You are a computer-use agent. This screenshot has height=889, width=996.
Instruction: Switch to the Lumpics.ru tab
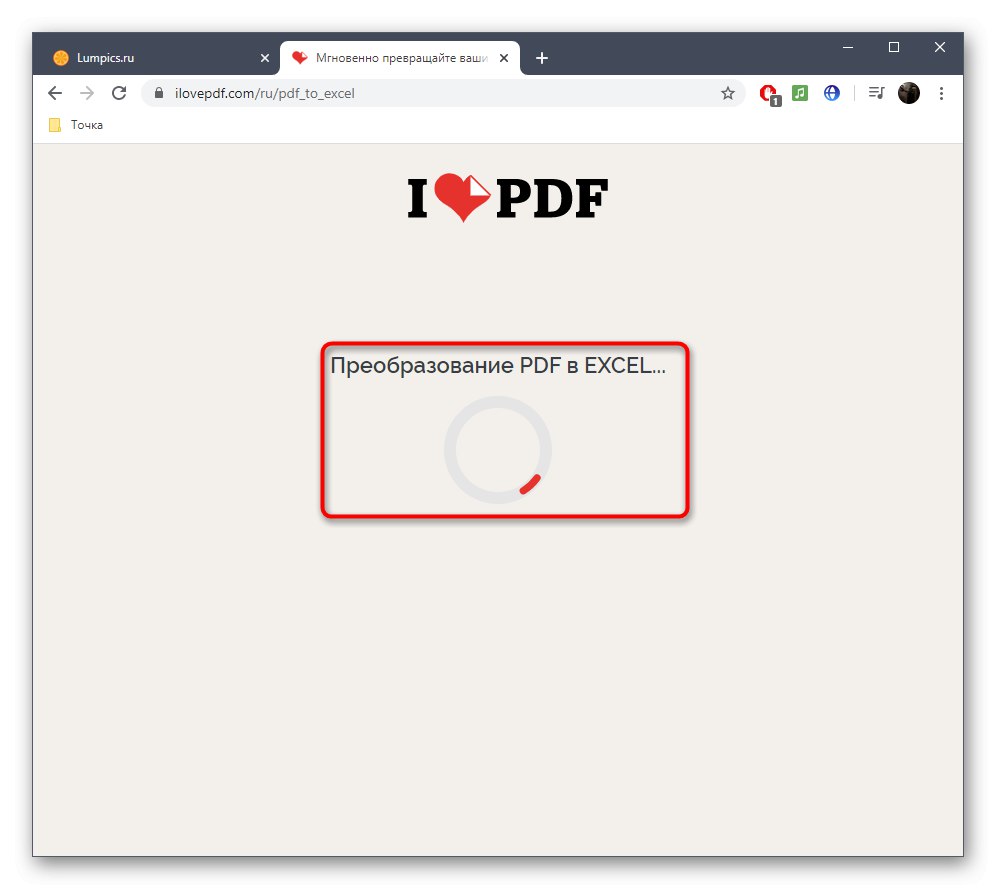click(150, 57)
